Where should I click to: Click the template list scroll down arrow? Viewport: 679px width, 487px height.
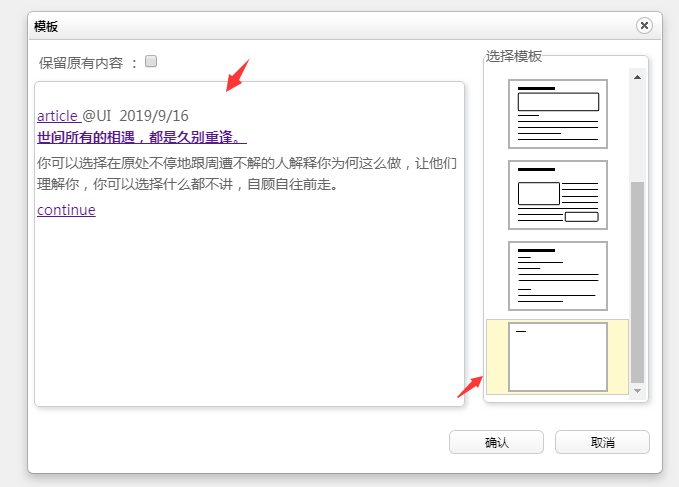tap(637, 391)
